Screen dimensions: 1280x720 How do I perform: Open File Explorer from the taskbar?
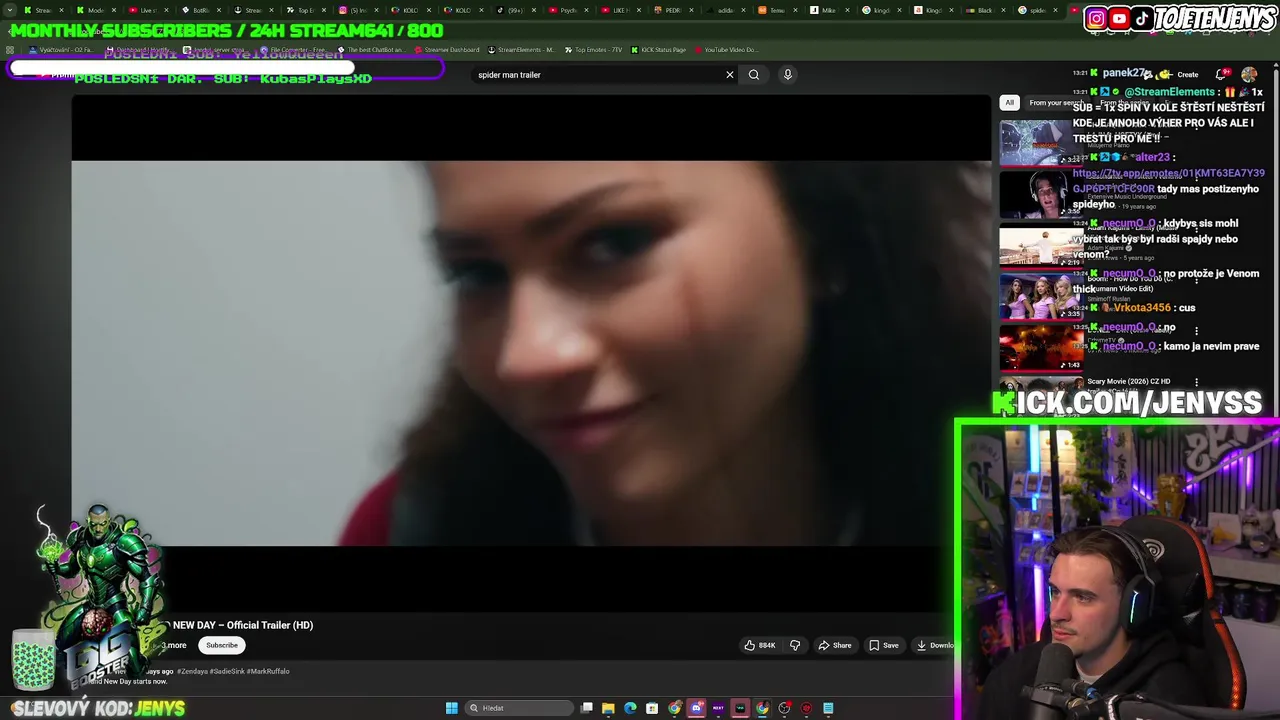tap(608, 708)
